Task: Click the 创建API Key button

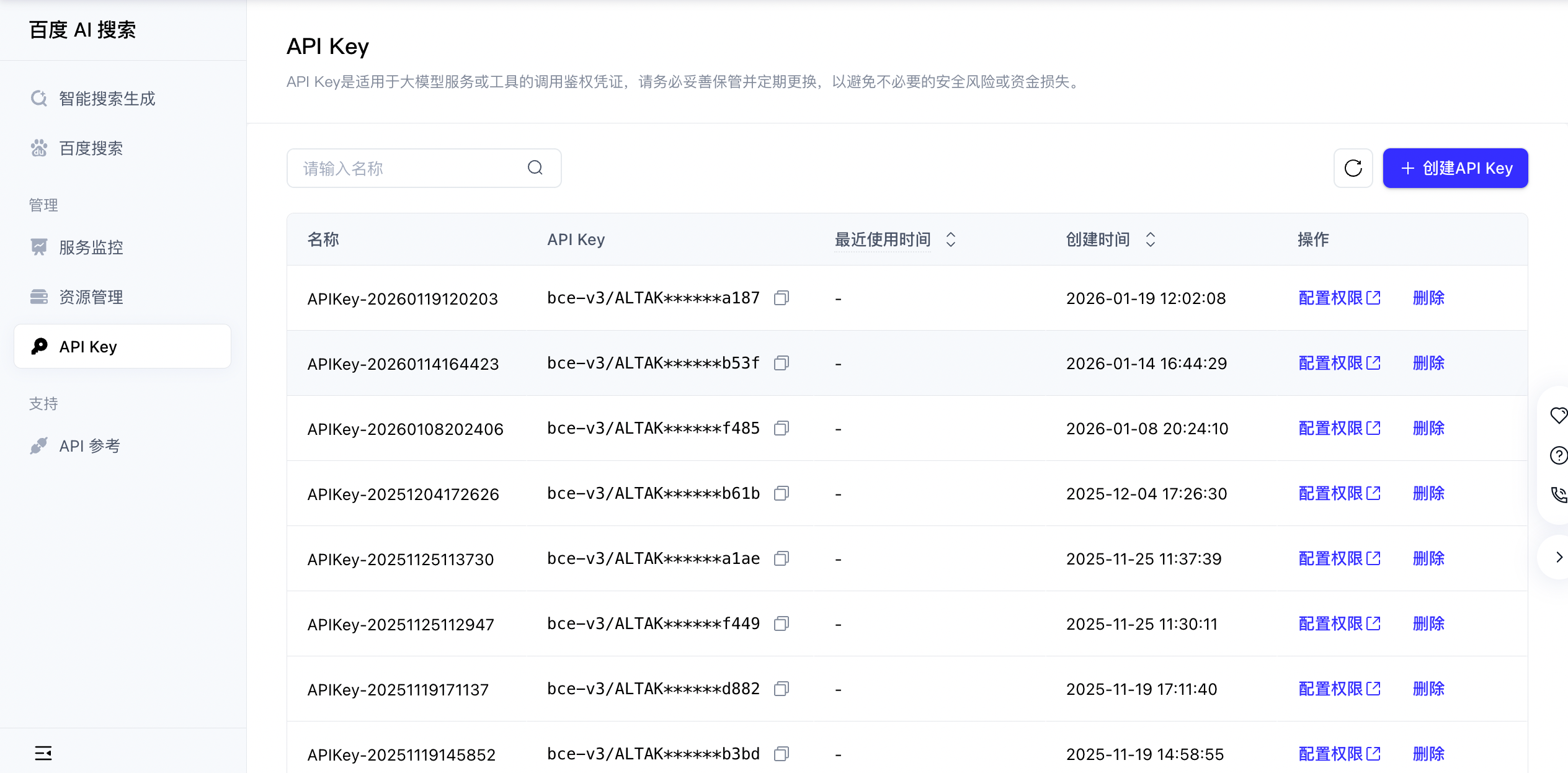Action: pos(1455,168)
